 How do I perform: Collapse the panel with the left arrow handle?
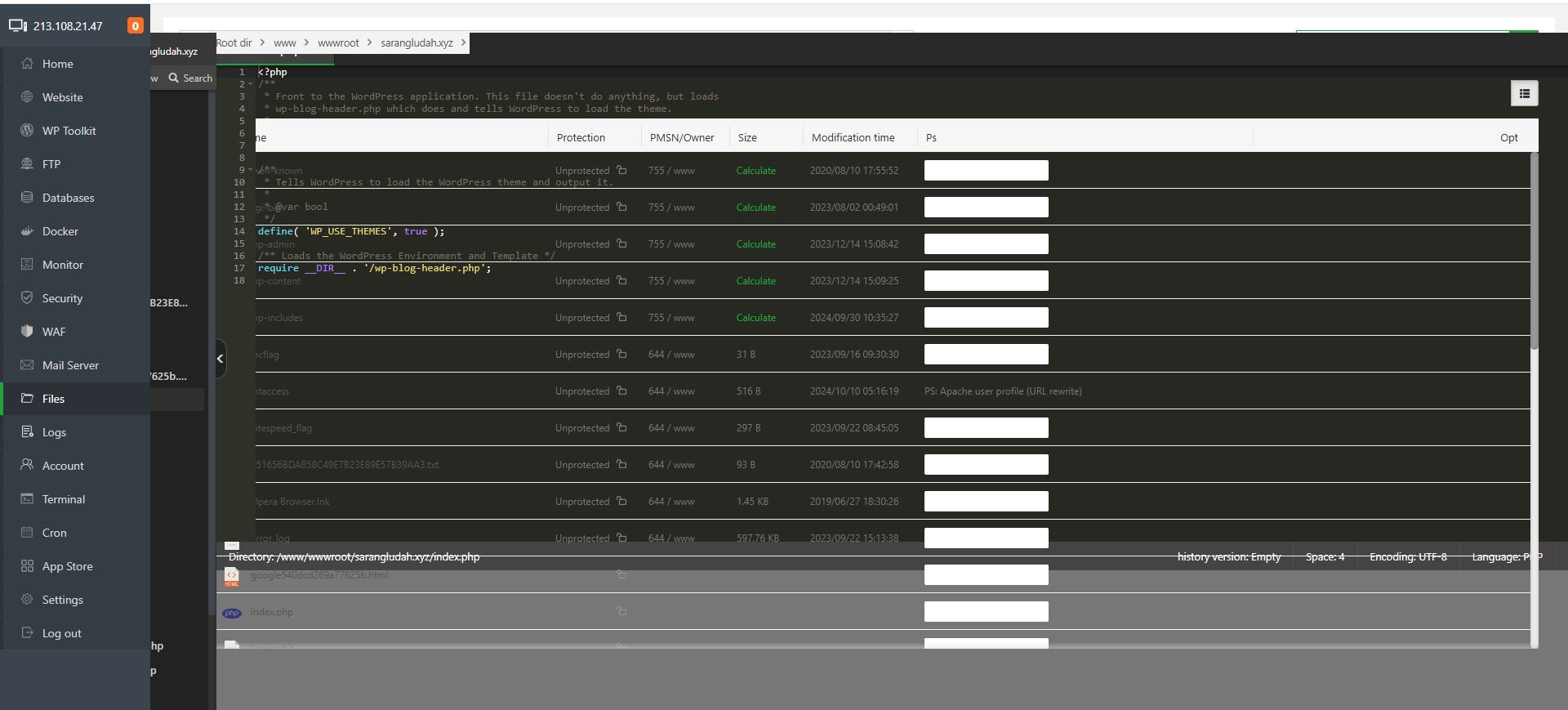click(220, 359)
